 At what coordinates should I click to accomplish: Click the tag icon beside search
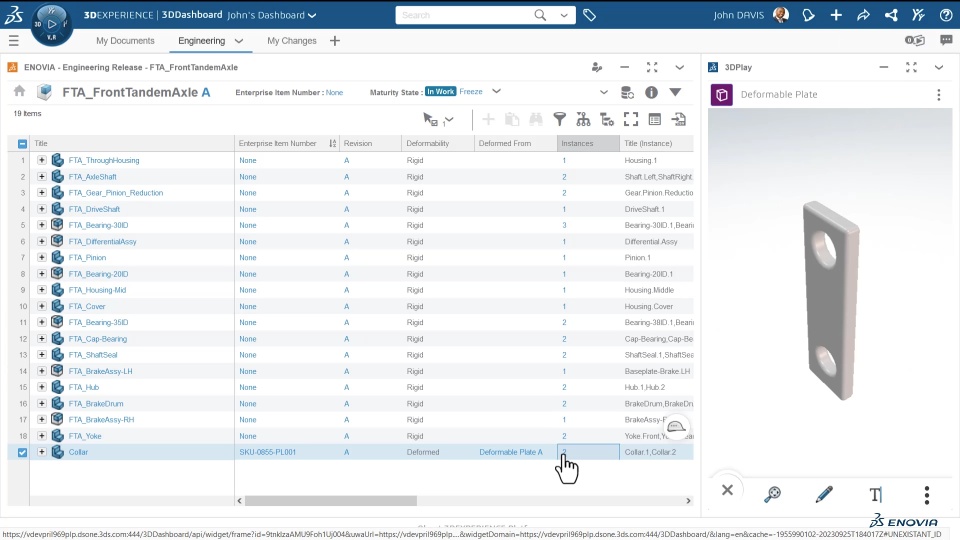589,15
